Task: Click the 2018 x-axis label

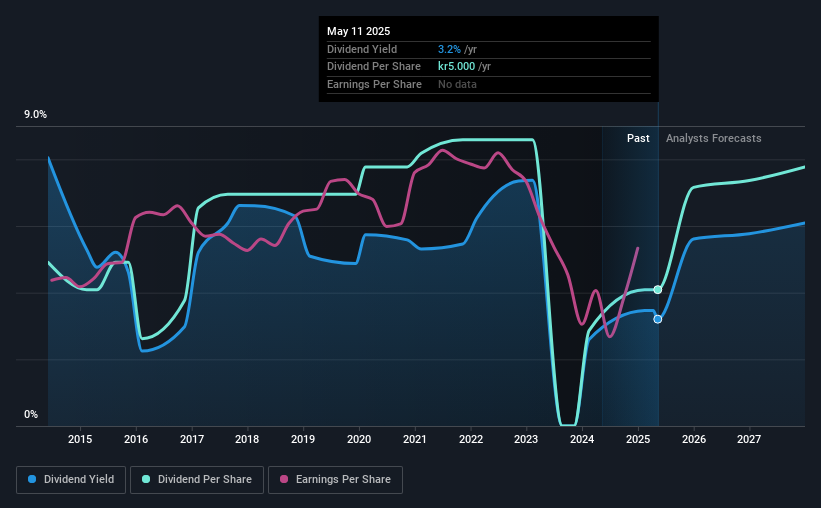Action: pyautogui.click(x=247, y=439)
